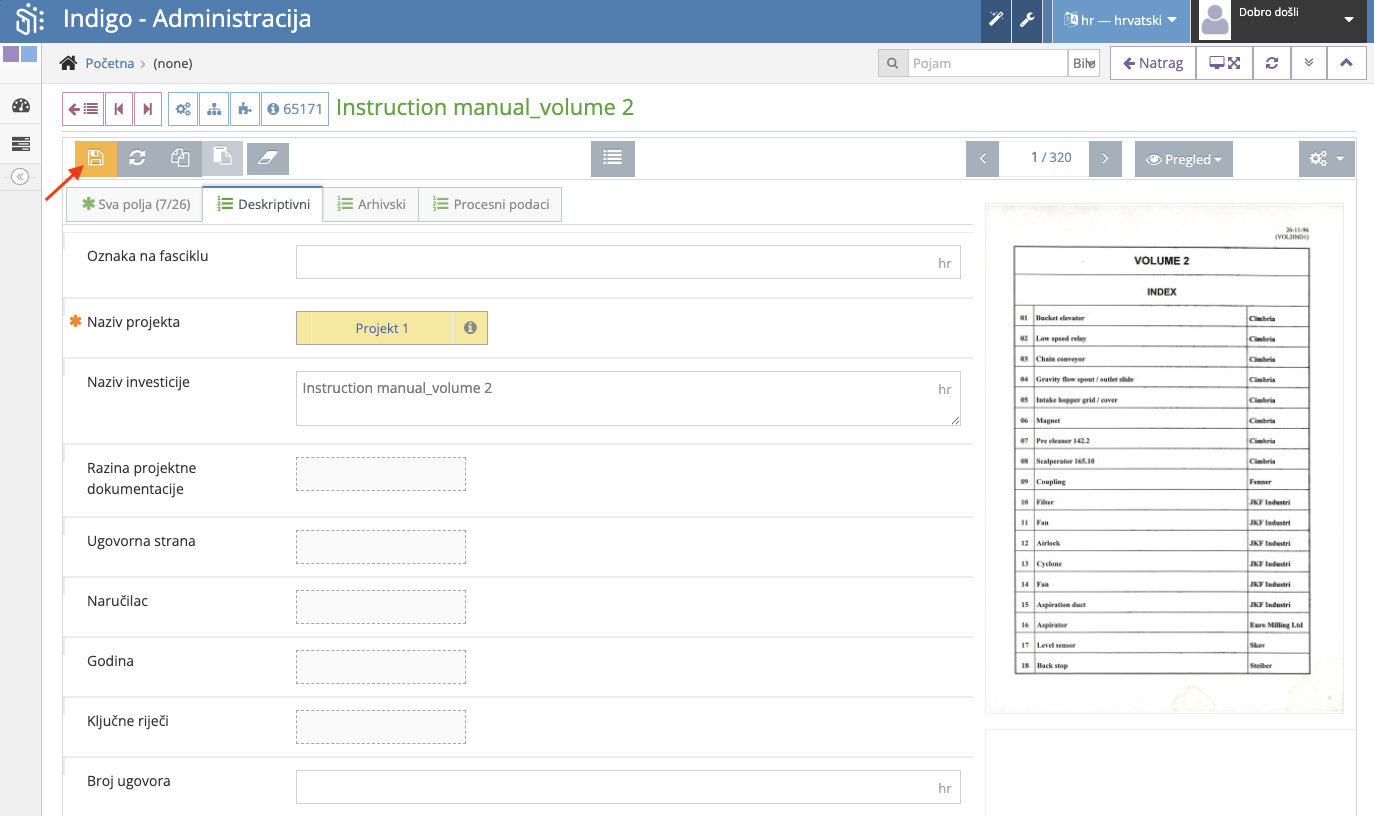Click the info badge 65171

coord(295,109)
